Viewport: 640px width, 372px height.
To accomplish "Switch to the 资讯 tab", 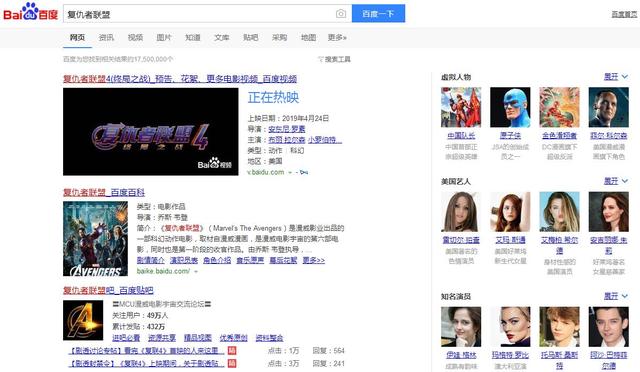I will point(106,38).
